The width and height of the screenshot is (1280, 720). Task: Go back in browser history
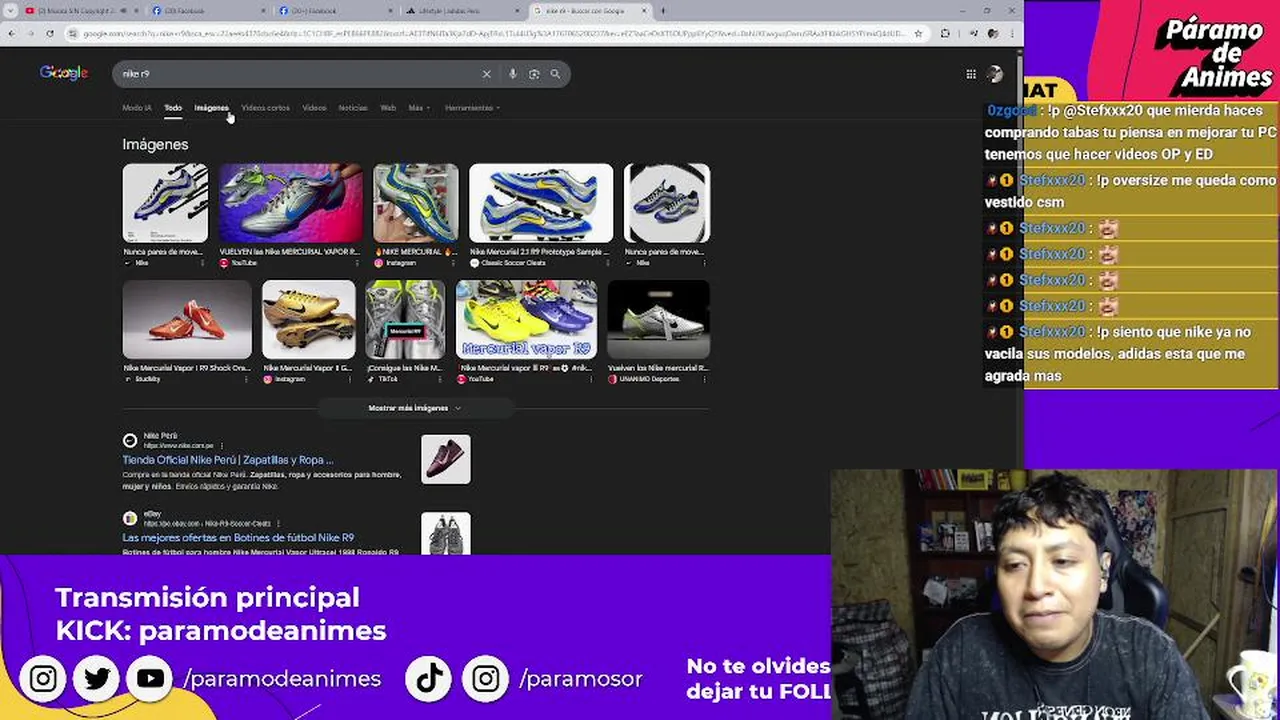tap(12, 33)
